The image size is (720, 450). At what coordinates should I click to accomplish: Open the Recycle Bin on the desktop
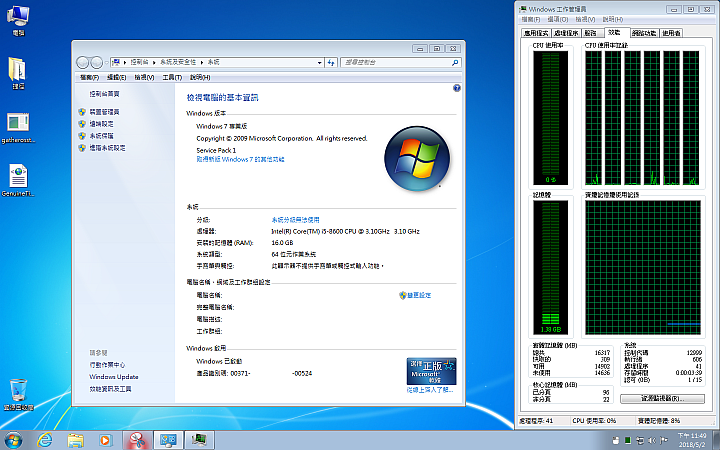pyautogui.click(x=18, y=395)
